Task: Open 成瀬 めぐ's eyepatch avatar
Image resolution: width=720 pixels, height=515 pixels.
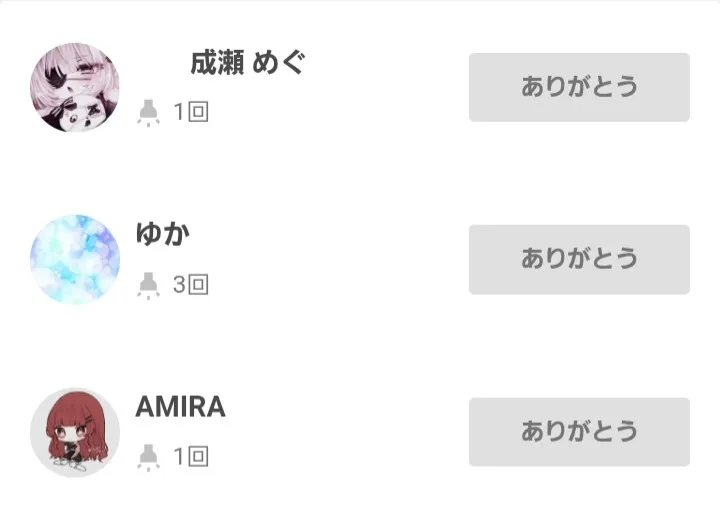Action: point(75,88)
